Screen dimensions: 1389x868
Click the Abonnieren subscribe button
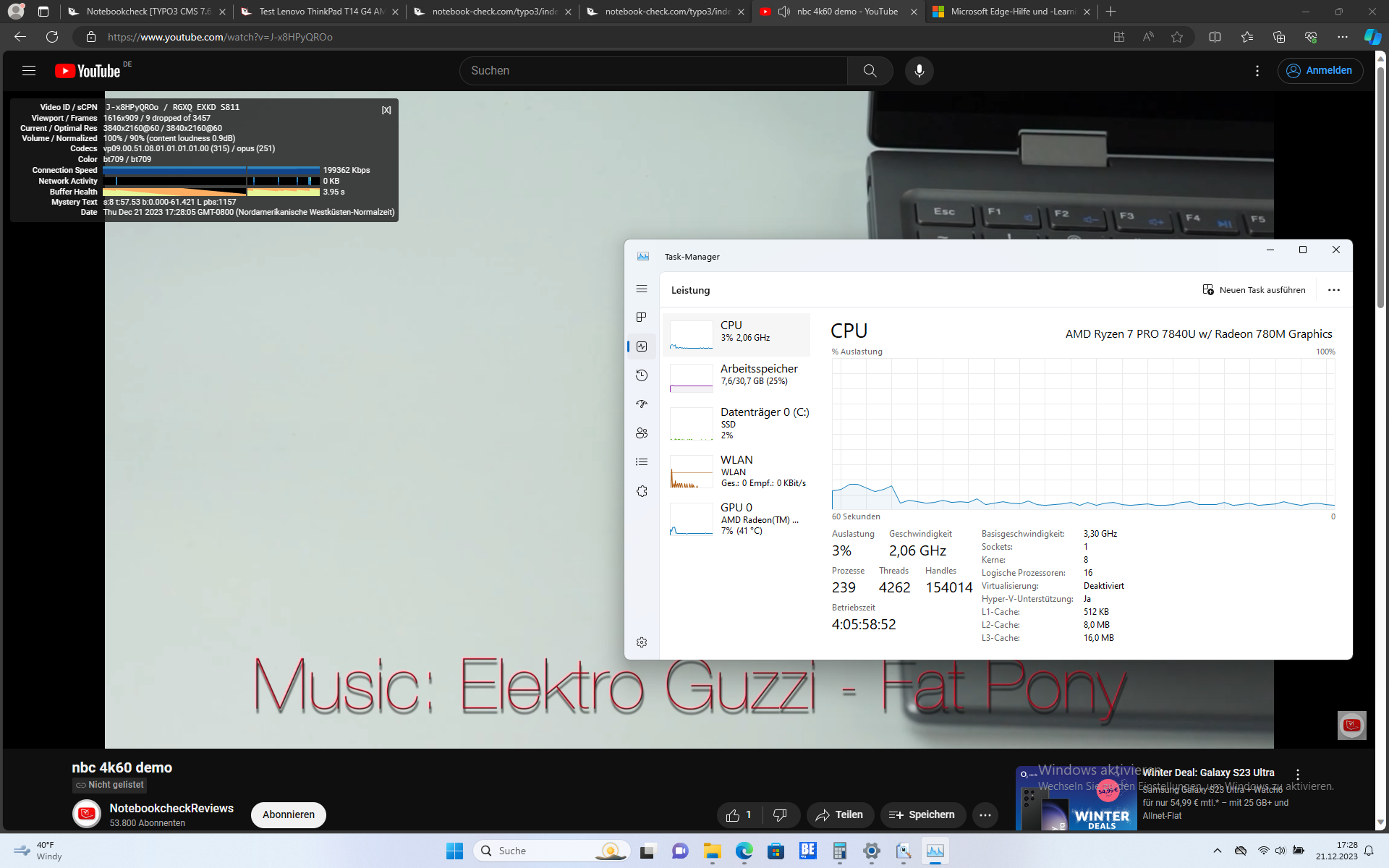(x=288, y=815)
